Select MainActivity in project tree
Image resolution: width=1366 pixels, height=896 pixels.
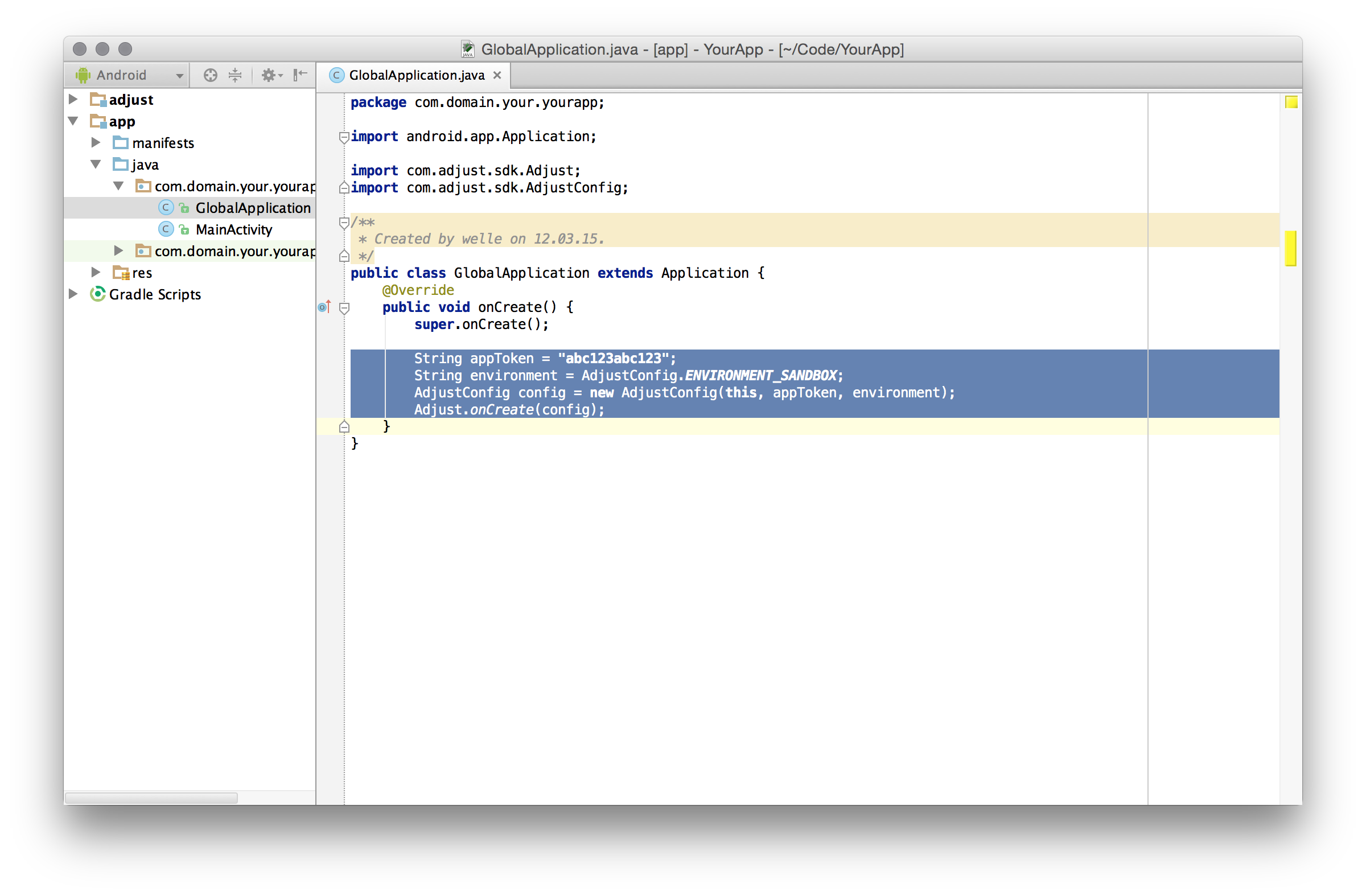pyautogui.click(x=233, y=229)
